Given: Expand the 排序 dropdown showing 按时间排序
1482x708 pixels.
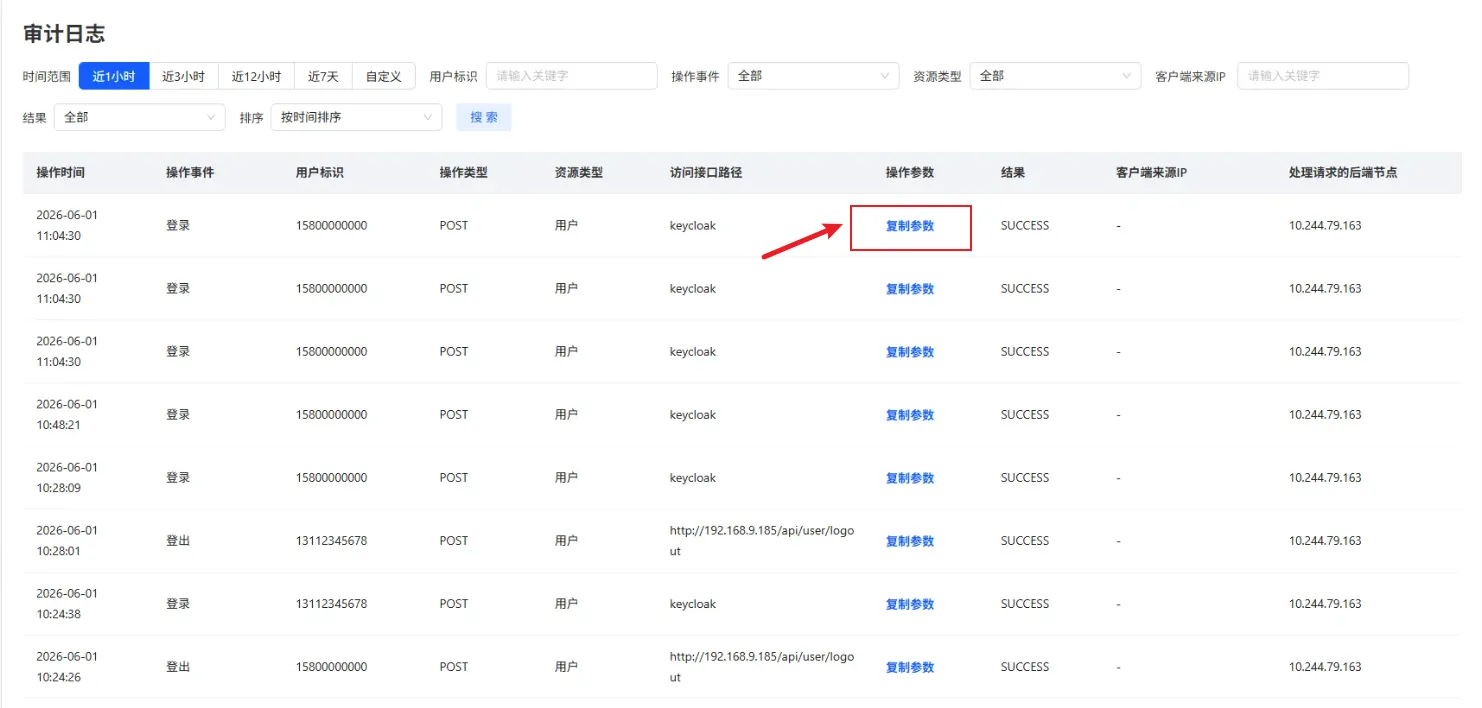Looking at the screenshot, I should coord(356,117).
